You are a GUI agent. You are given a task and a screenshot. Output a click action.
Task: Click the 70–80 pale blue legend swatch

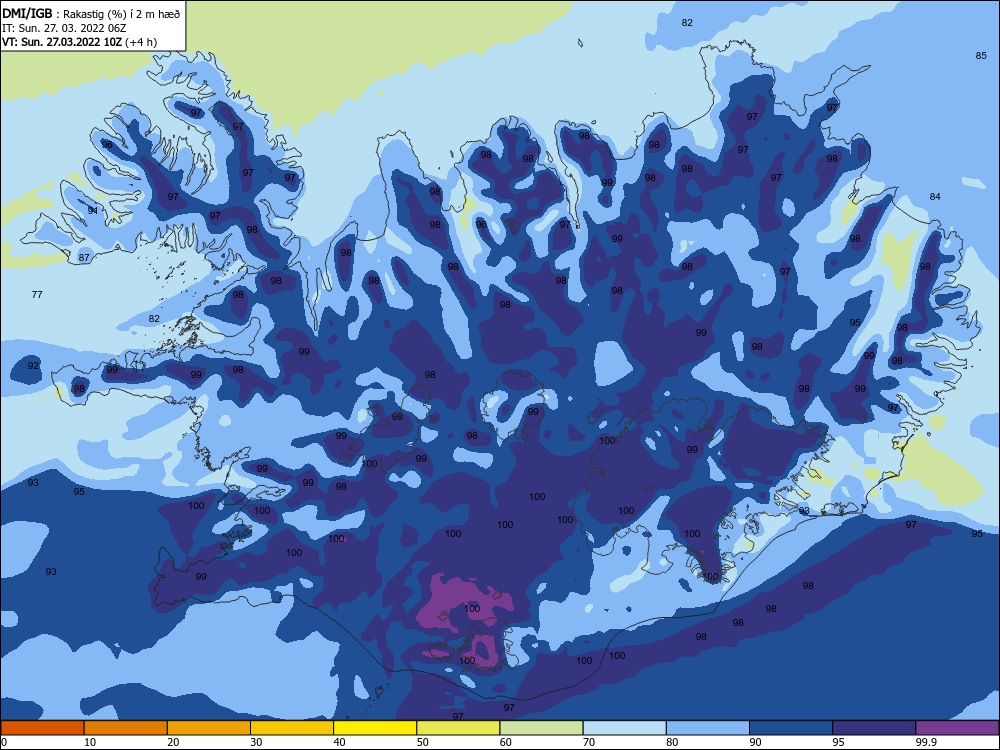(624, 728)
